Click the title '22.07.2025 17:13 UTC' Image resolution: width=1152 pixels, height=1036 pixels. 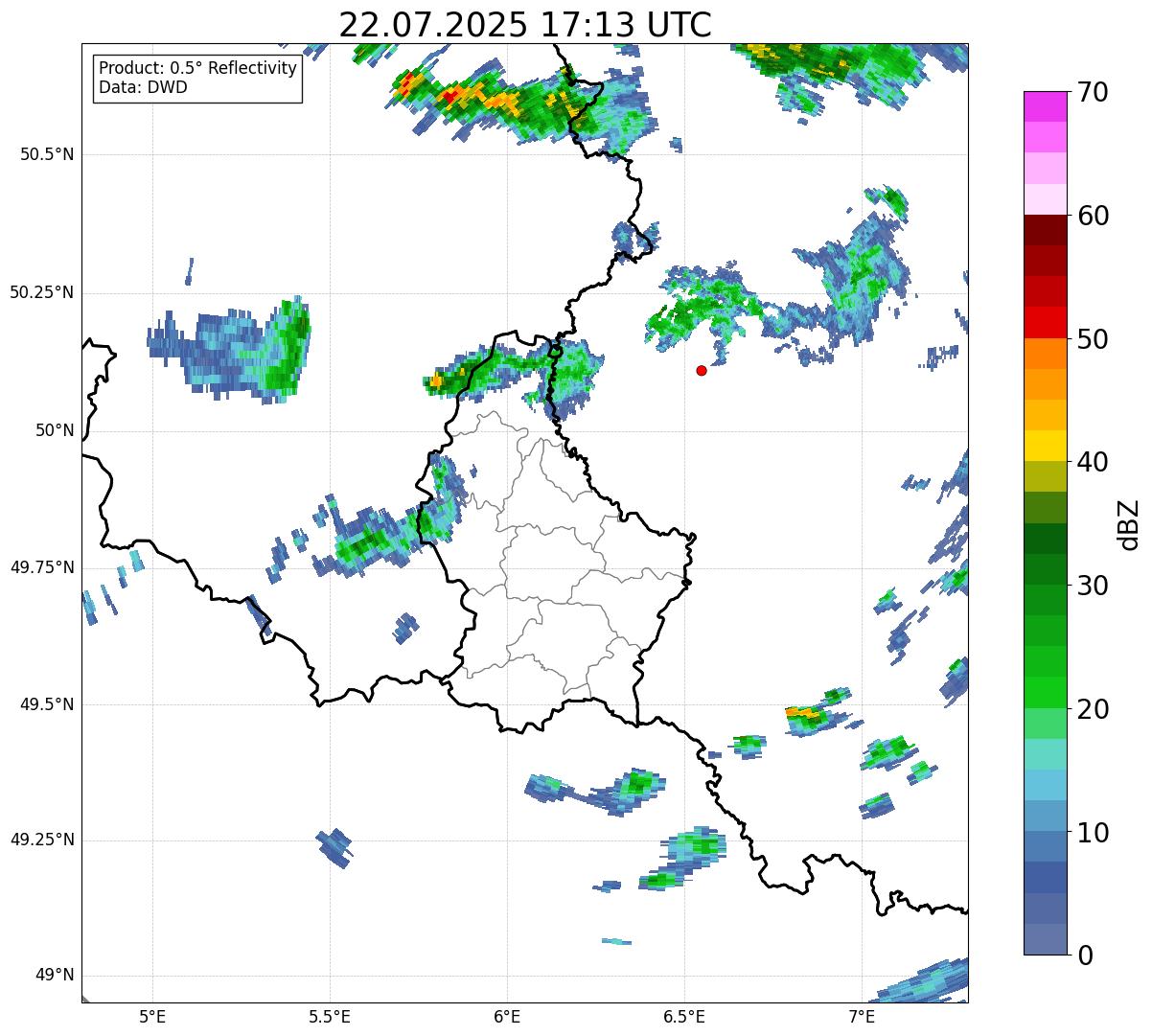(x=525, y=24)
